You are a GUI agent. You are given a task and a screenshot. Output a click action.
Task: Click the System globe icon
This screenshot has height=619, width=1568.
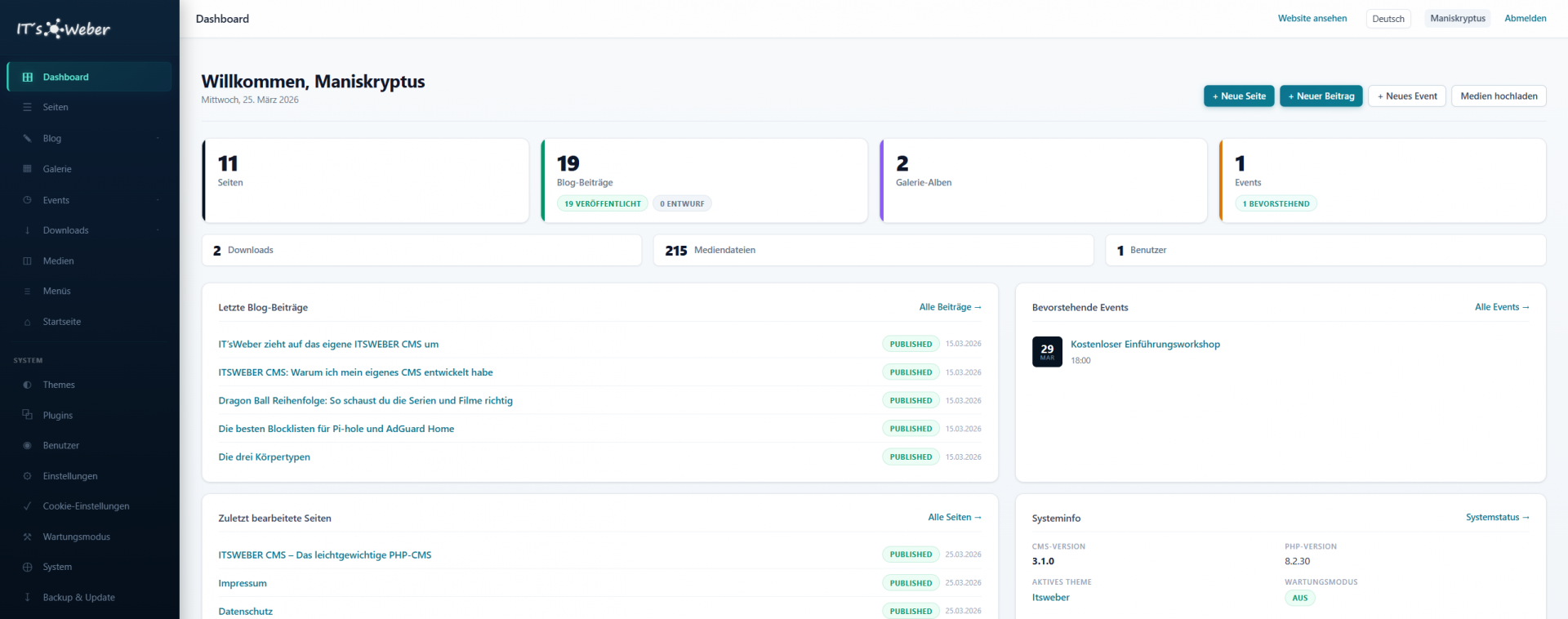click(x=27, y=567)
